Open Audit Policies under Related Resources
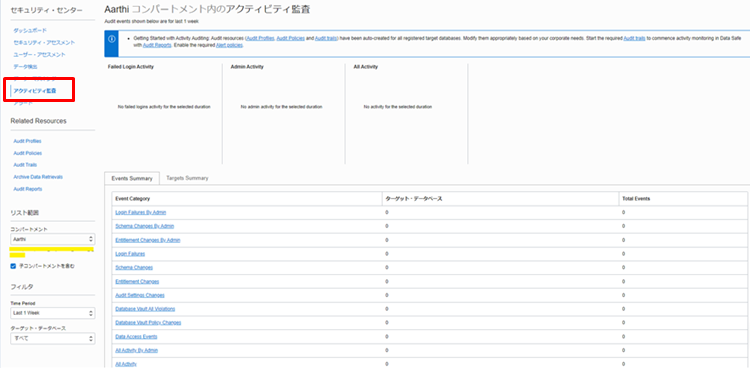 (28, 153)
